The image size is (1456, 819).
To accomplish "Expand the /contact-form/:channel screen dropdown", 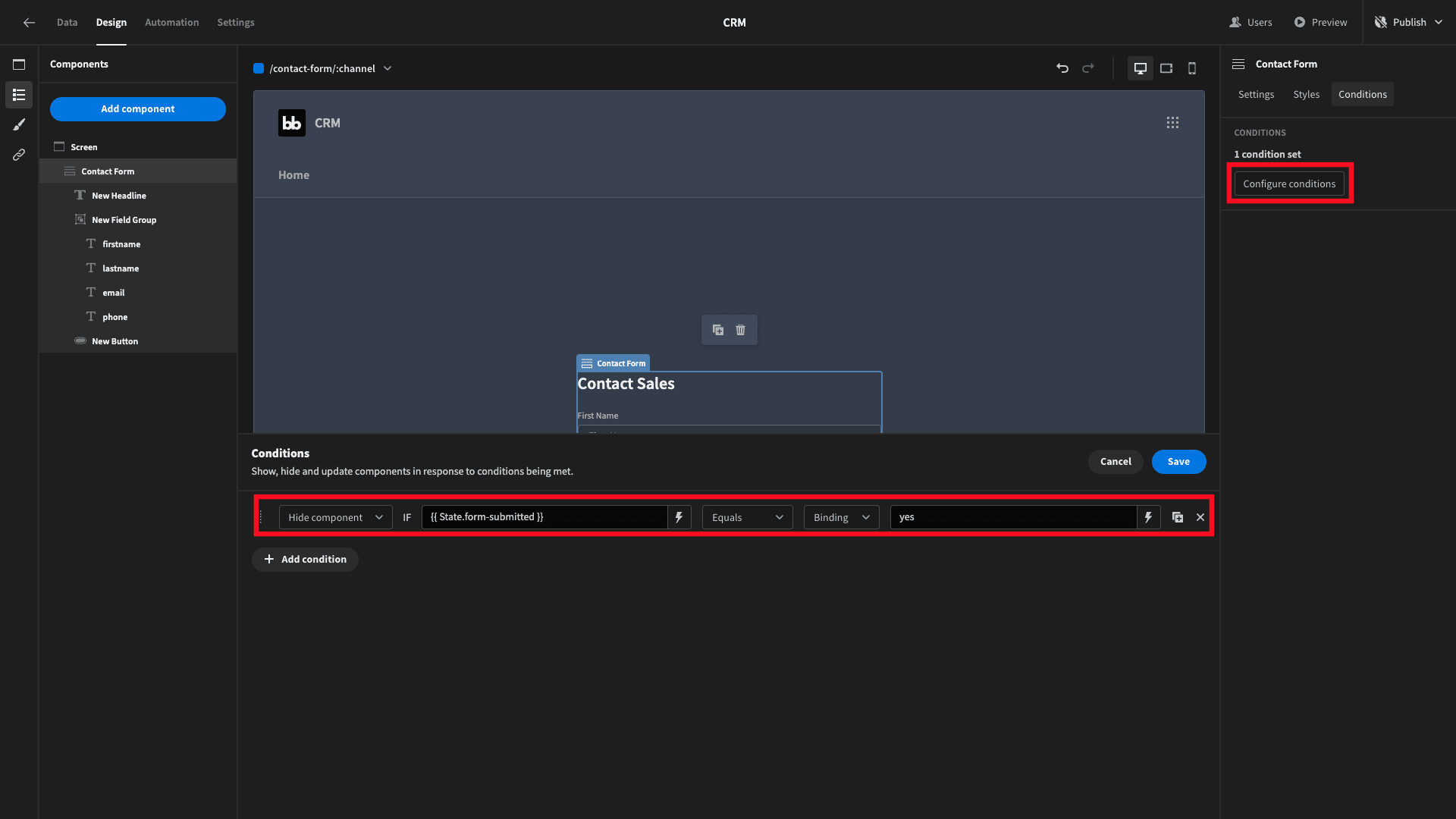I will tap(388, 68).
